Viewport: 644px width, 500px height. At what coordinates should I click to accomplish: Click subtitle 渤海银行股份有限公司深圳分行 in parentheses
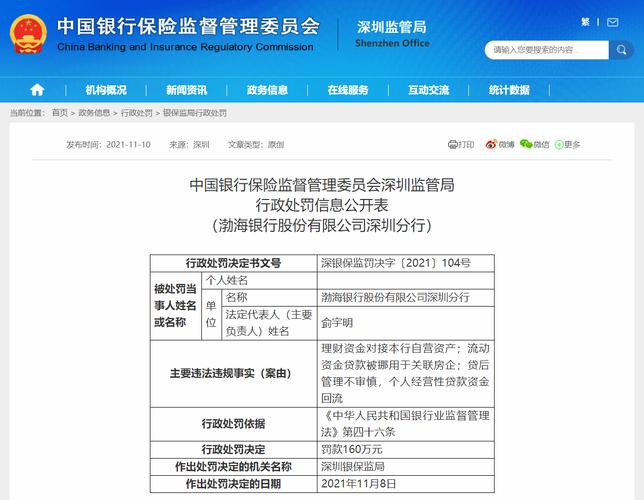click(x=322, y=225)
